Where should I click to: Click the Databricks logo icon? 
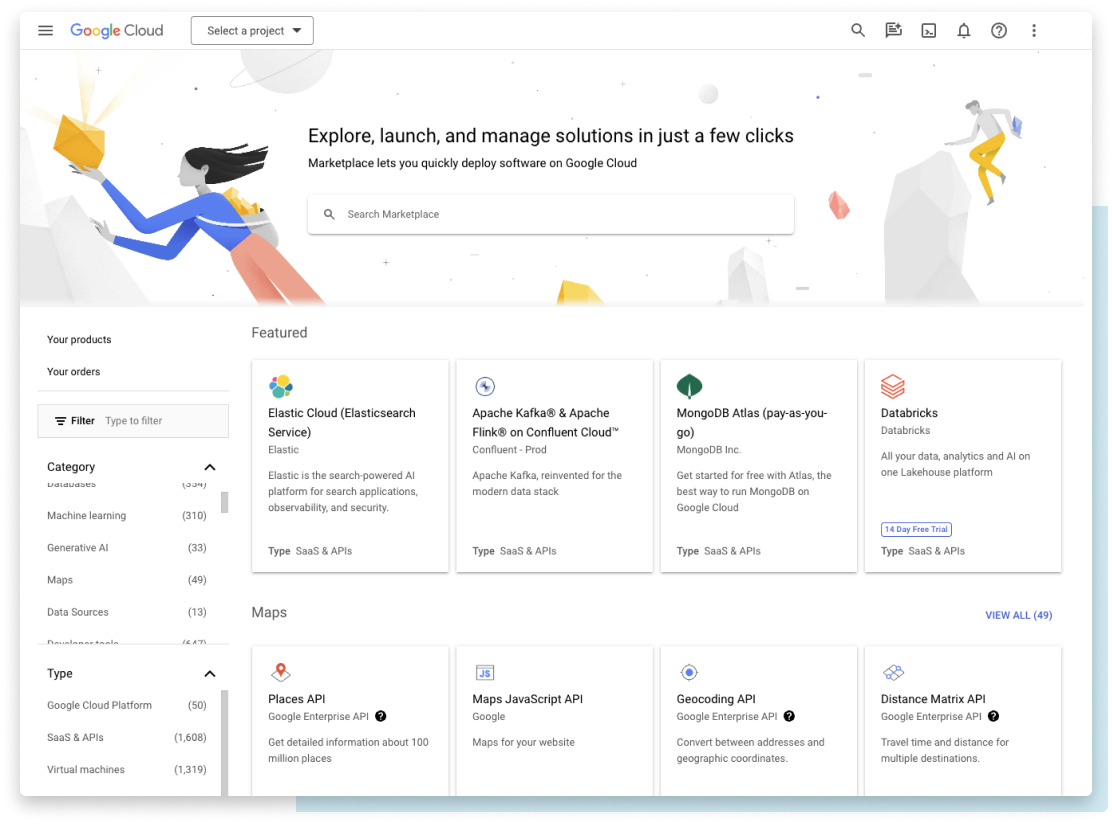(x=893, y=386)
